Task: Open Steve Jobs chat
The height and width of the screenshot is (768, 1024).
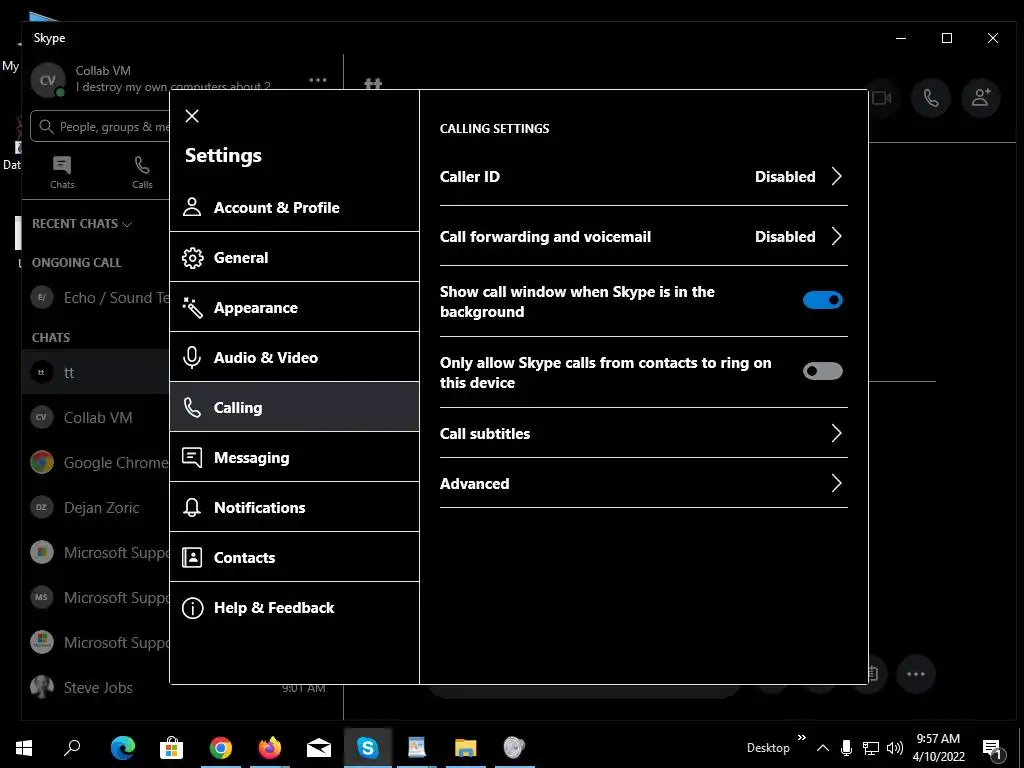Action: [97, 687]
